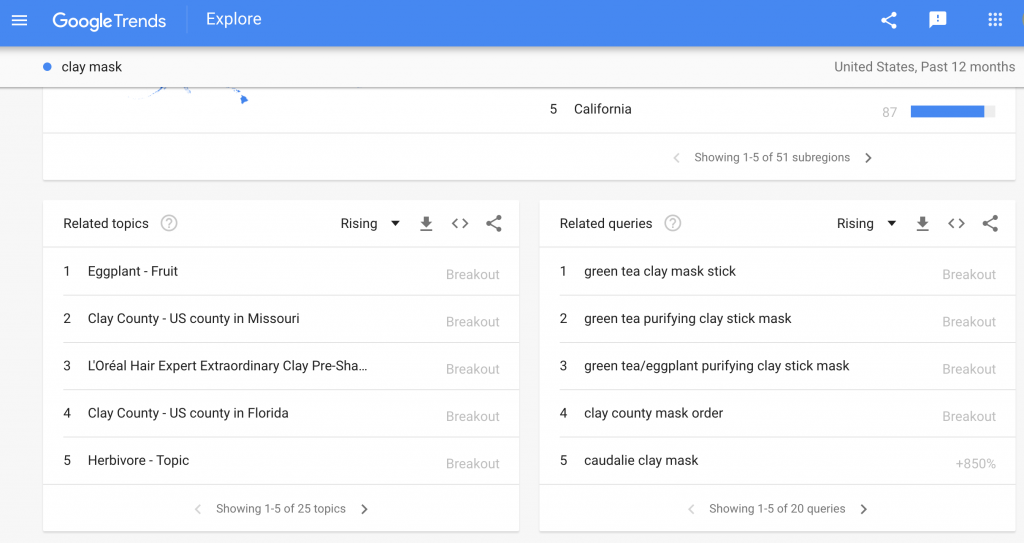The width and height of the screenshot is (1024, 543).
Task: Open help for Related topics
Action: 169,223
